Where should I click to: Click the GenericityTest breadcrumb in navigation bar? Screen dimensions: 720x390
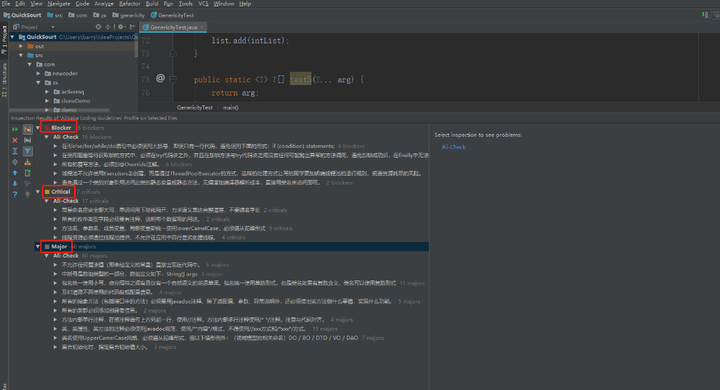click(x=172, y=15)
